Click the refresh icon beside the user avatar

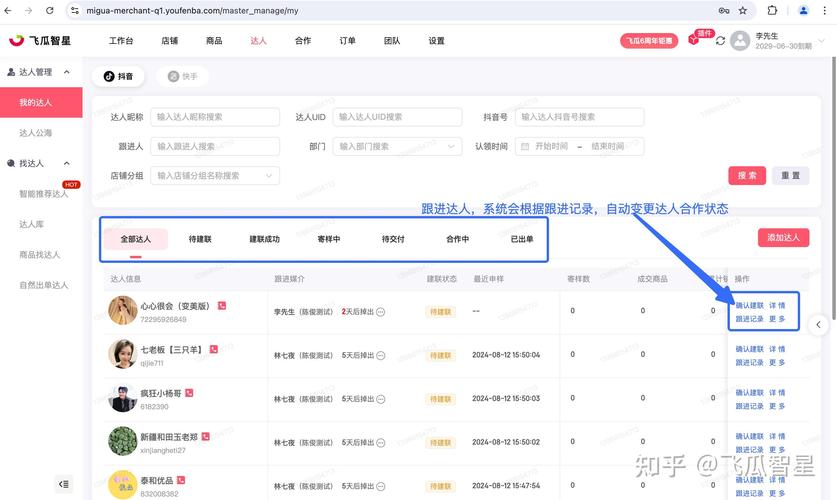point(720,41)
